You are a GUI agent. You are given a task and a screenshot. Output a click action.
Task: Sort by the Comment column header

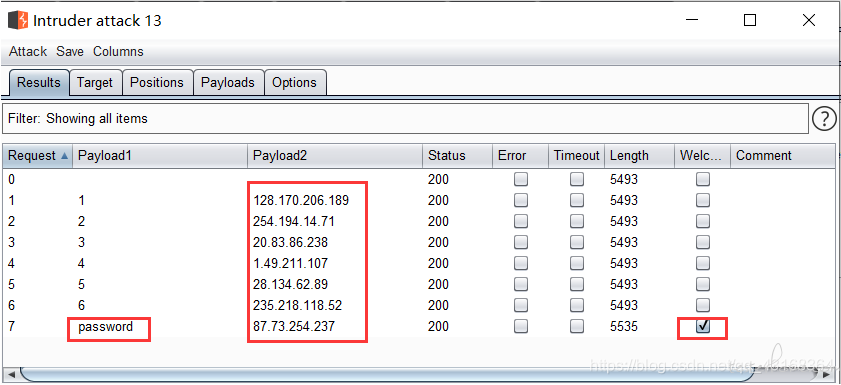tap(783, 156)
